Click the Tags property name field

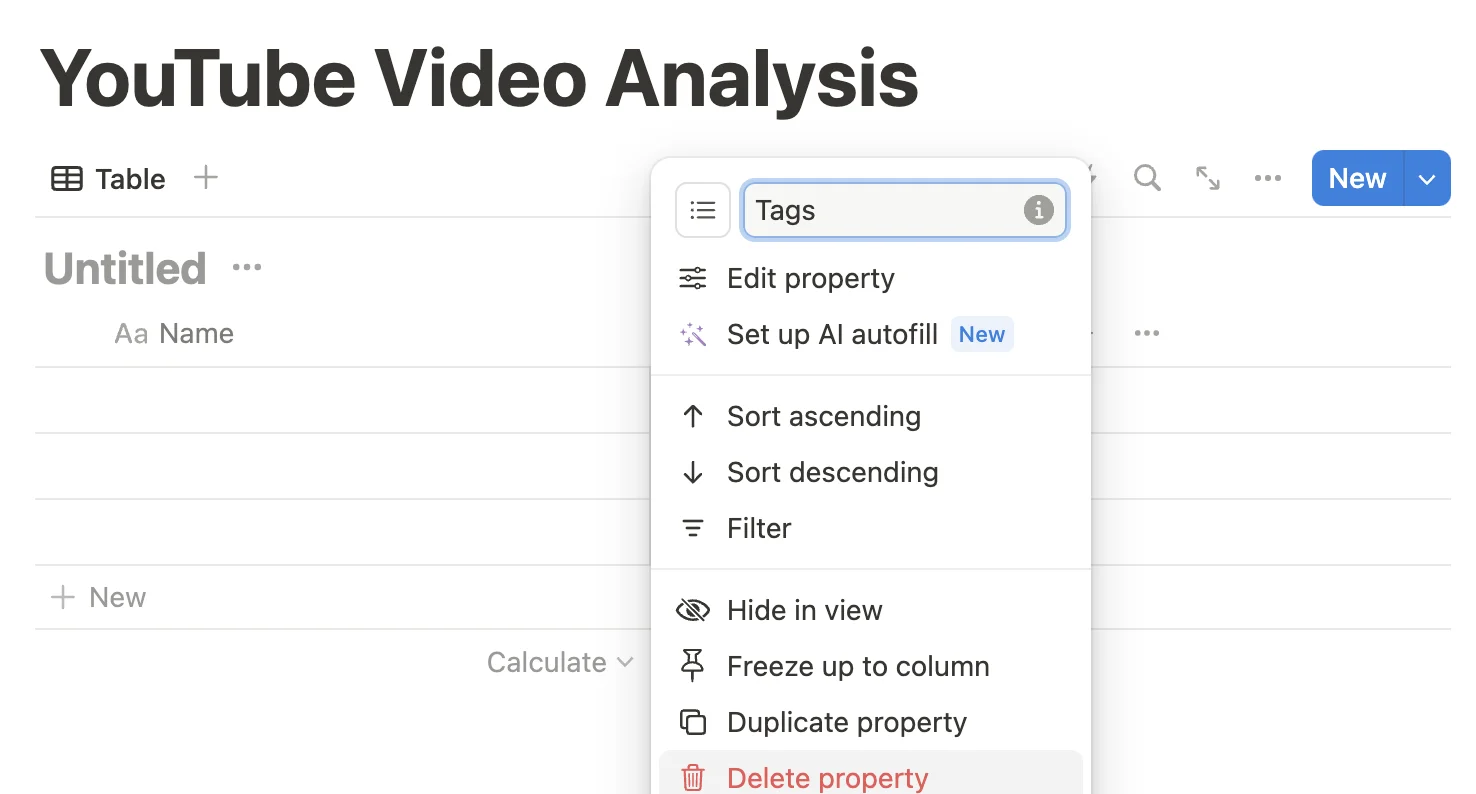point(905,210)
